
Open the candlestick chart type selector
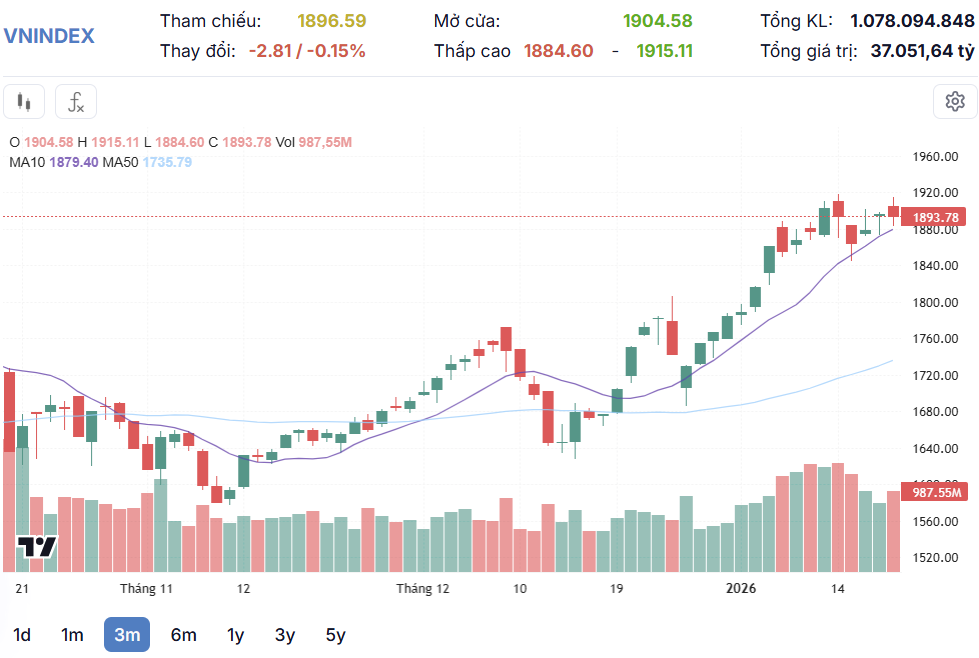click(x=25, y=101)
